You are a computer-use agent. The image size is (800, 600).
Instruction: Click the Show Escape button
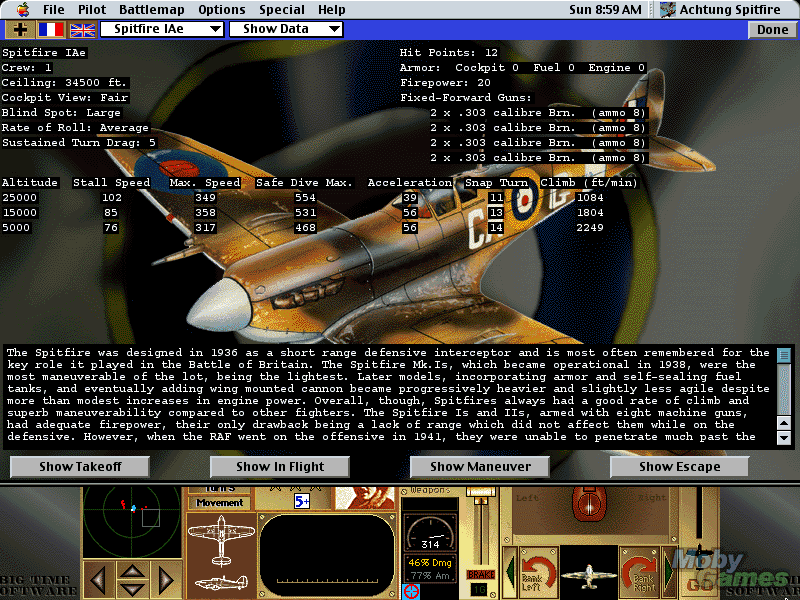[680, 467]
